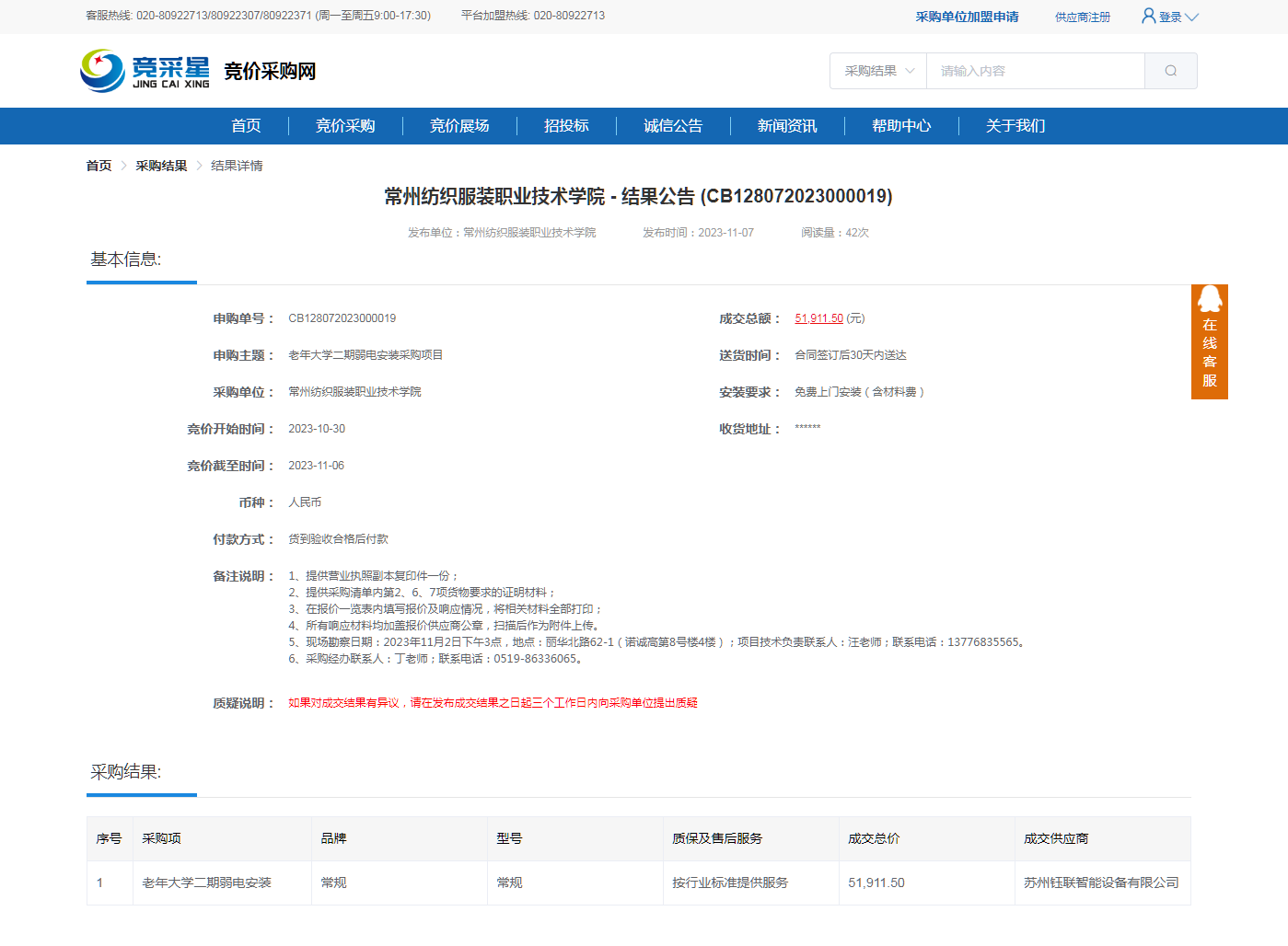Open the online customer service widget
Screen dimensions: 1288x946
coord(1209,341)
